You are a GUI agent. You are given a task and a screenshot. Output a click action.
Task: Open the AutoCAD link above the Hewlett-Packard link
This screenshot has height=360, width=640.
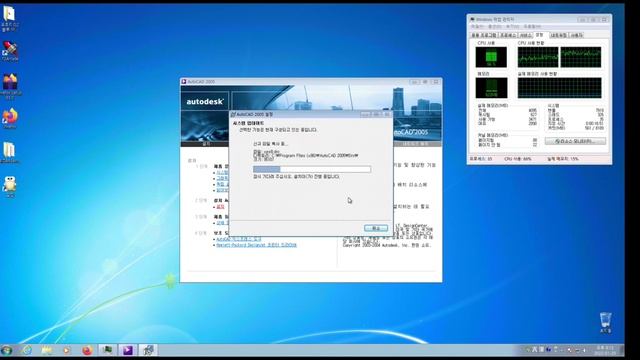click(x=238, y=239)
